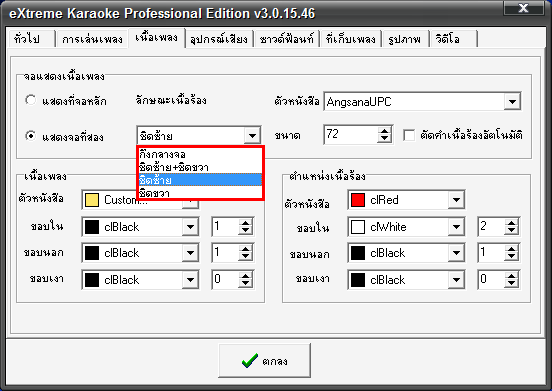Decrease ตำแหน่งเนื้อร้อง ขอบนอก value 1
Image resolution: width=552 pixels, height=391 pixels.
[511, 257]
